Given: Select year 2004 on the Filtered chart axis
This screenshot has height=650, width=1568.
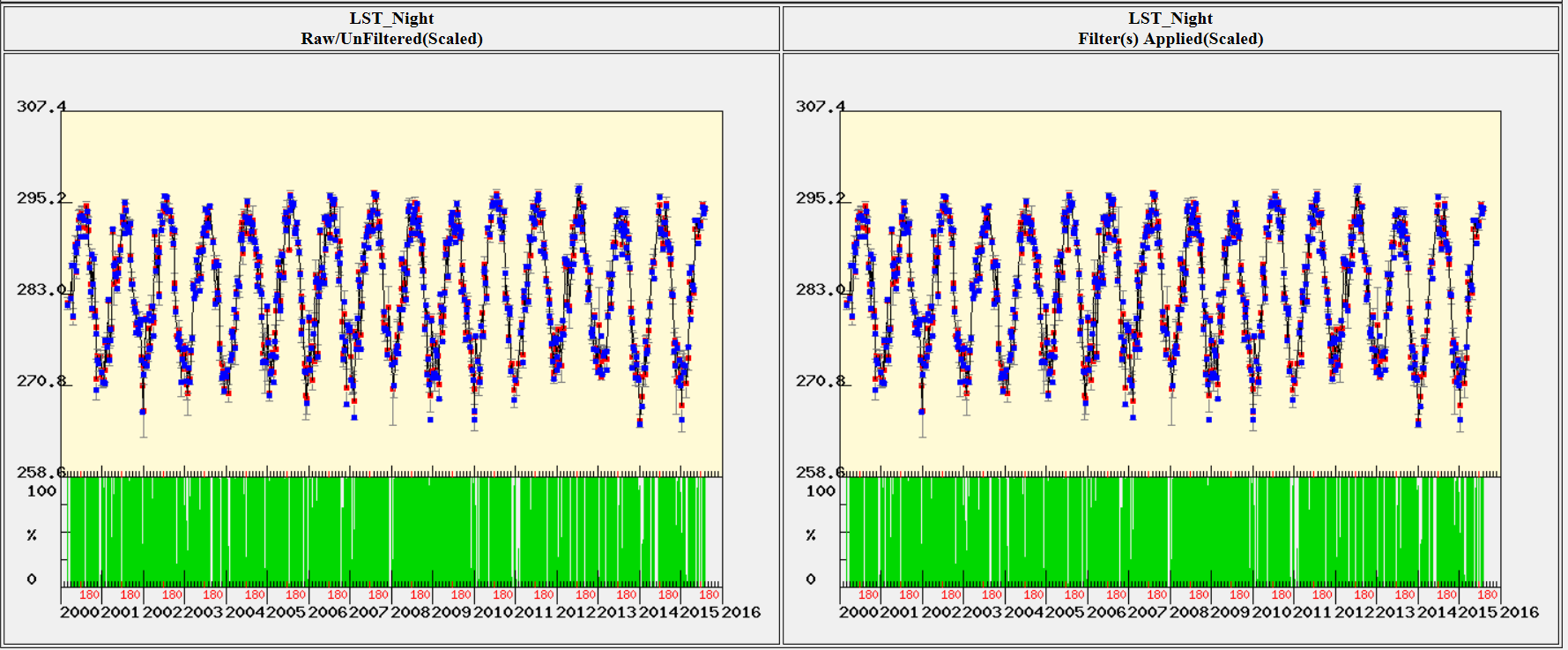Looking at the screenshot, I should click(x=1024, y=612).
